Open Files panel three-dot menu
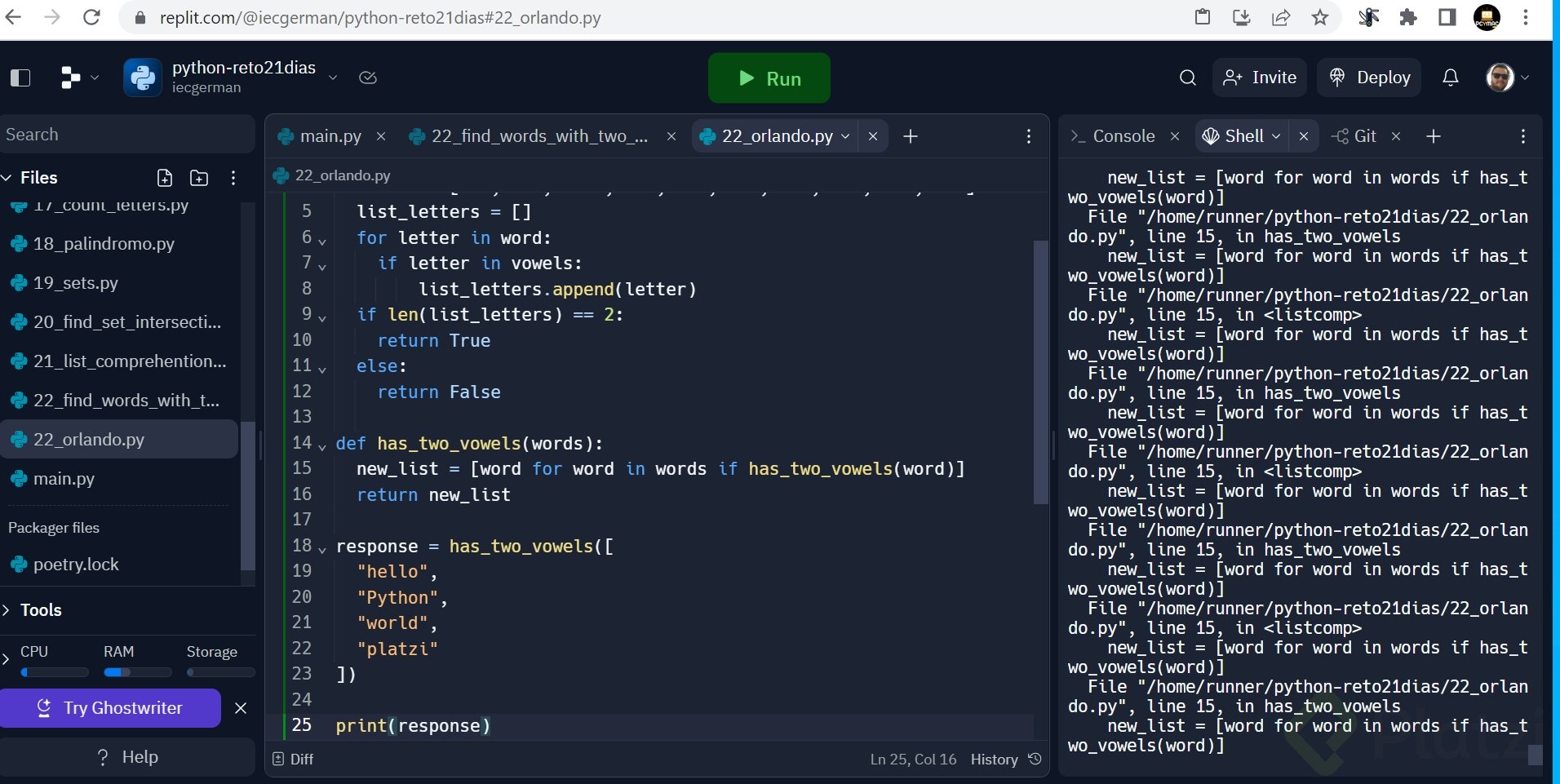 tap(233, 178)
